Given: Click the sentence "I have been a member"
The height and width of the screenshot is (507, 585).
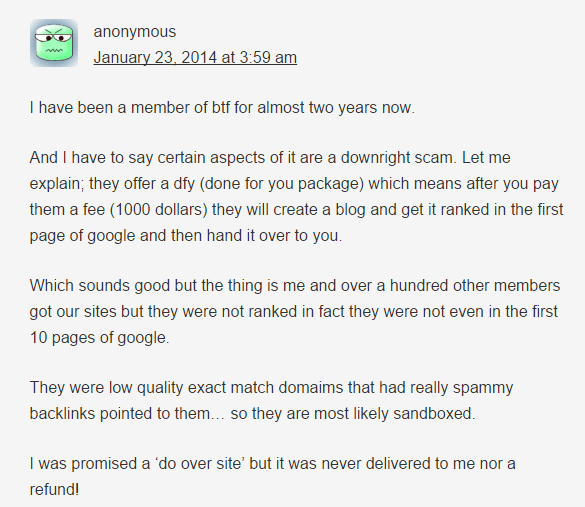Looking at the screenshot, I should click(222, 107).
